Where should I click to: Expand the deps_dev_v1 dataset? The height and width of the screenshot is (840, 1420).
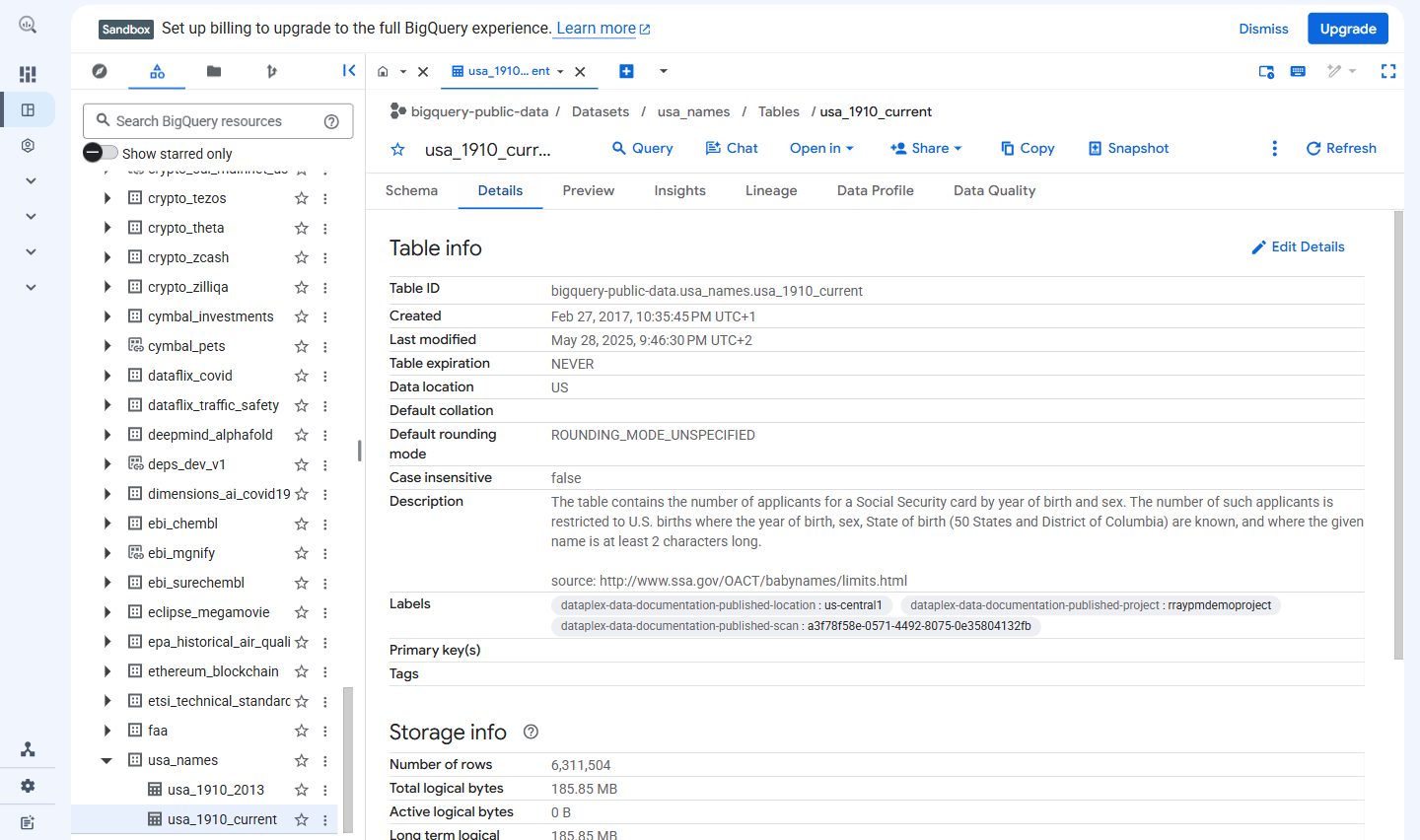106,464
